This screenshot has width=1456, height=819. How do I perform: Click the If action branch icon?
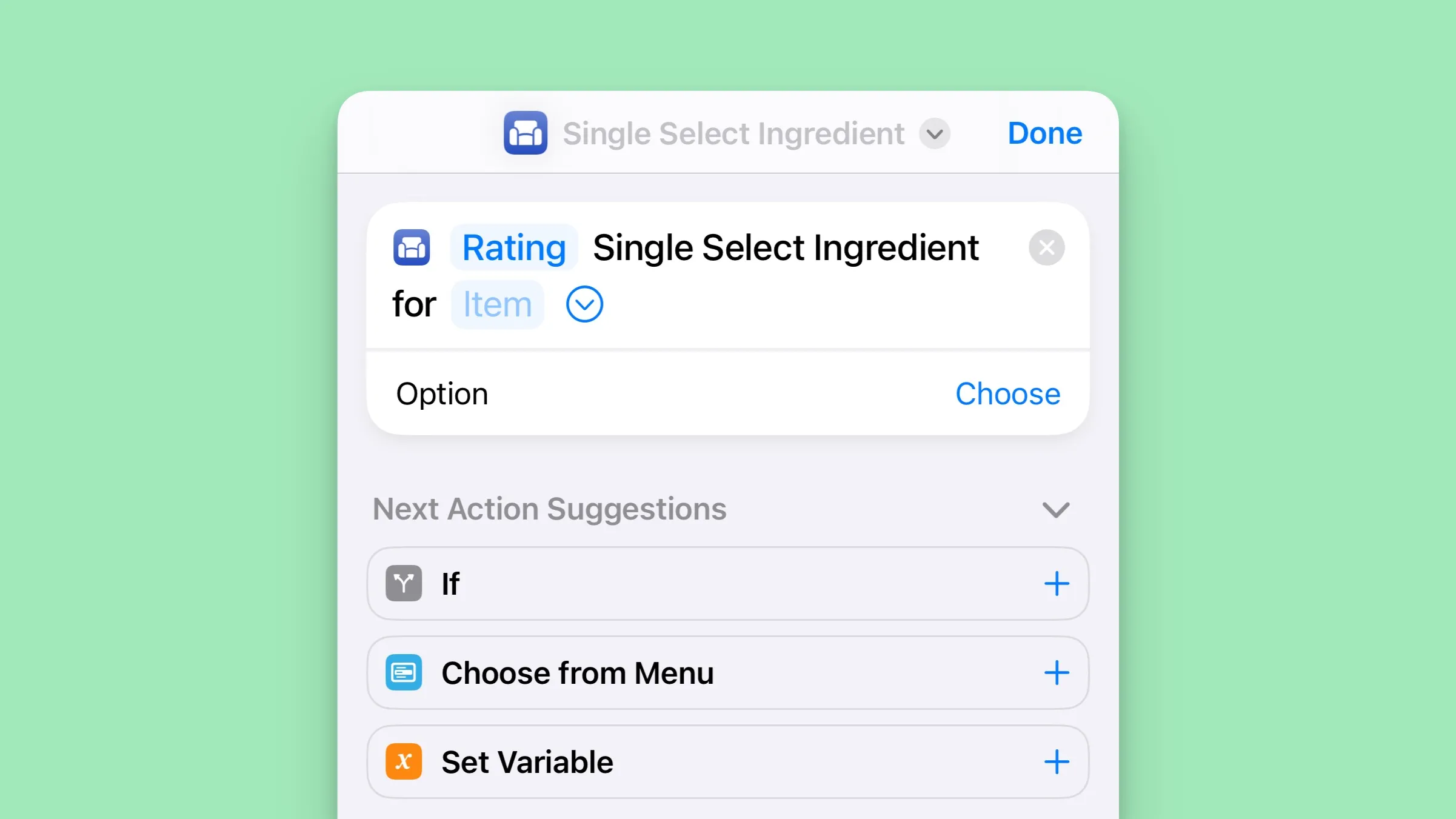404,583
